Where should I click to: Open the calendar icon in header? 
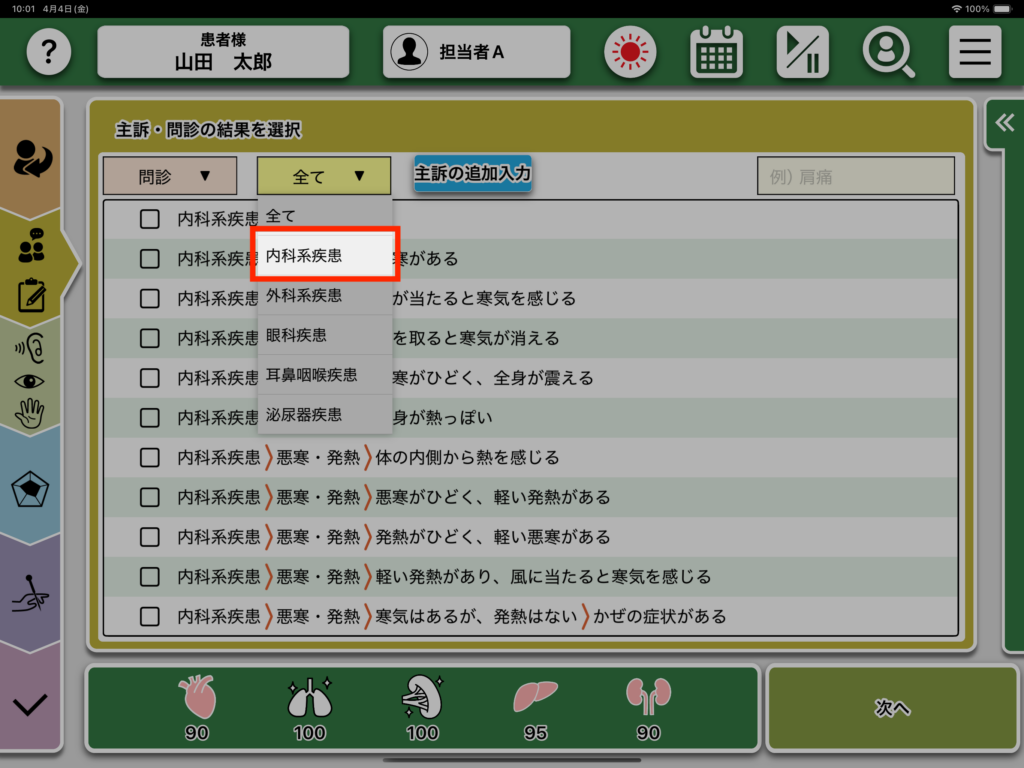click(x=716, y=52)
